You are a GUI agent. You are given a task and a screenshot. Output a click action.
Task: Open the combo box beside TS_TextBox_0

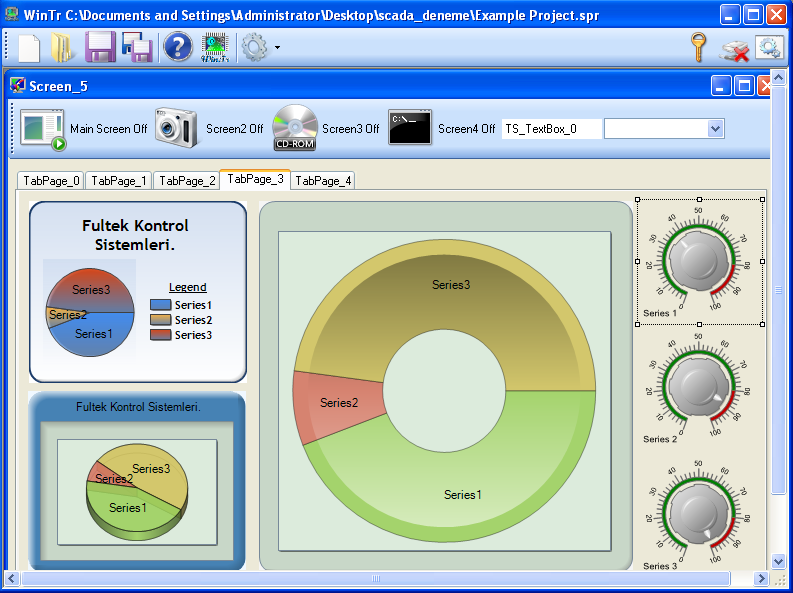click(714, 128)
